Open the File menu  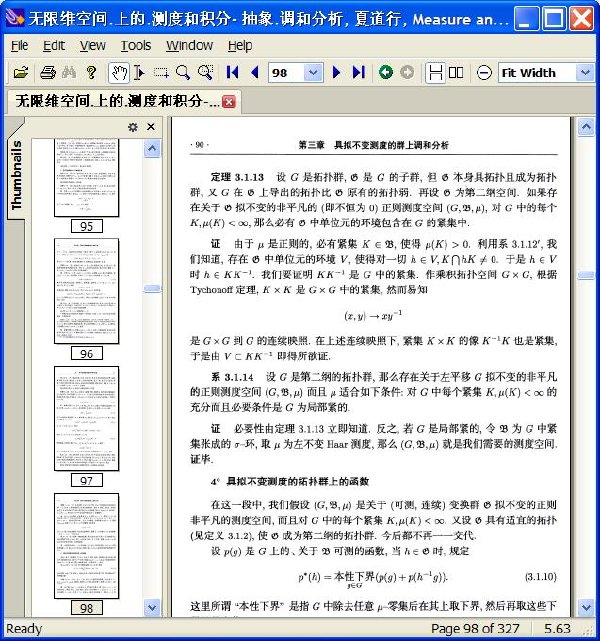[20, 46]
